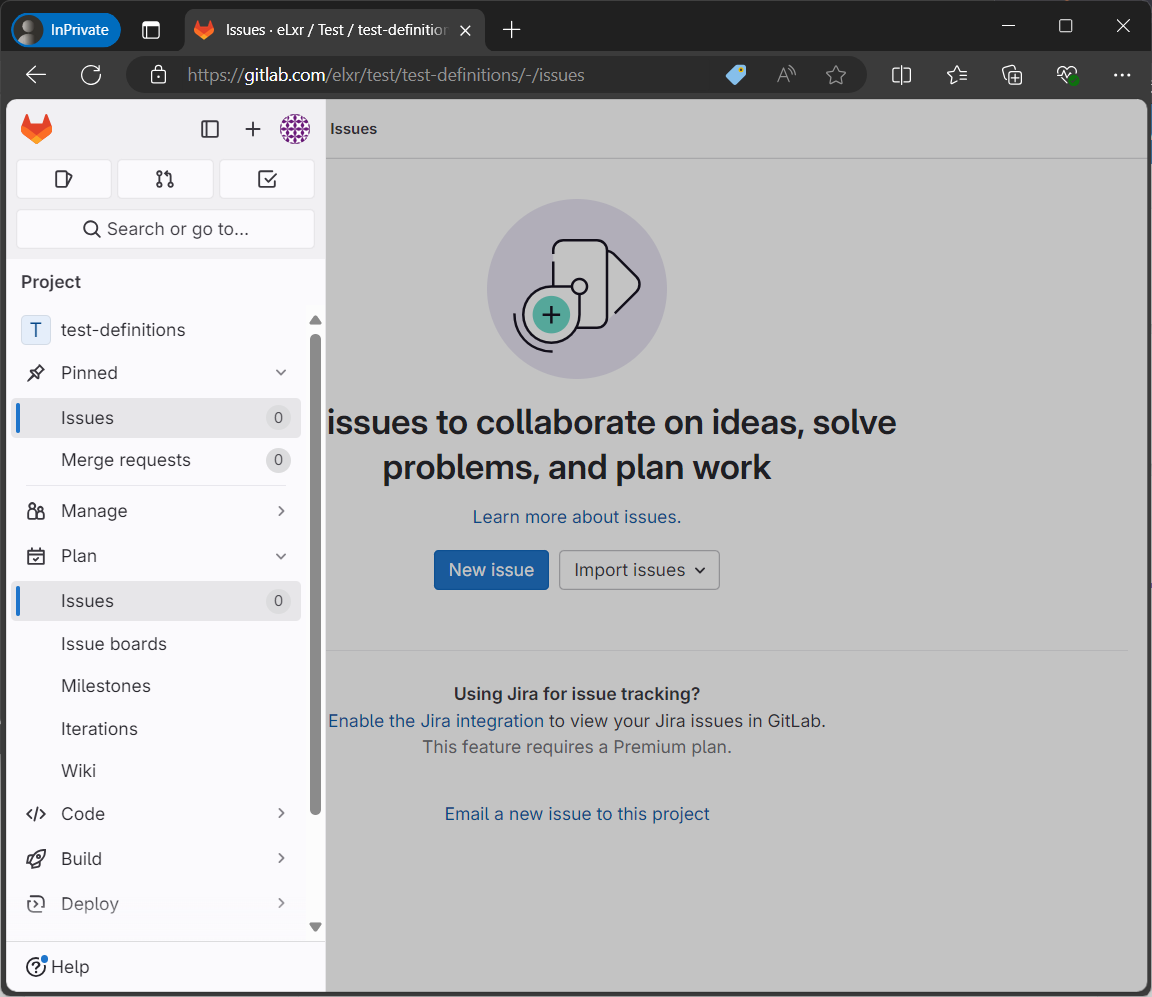The image size is (1152, 997).
Task: Click the New issue button
Action: (x=491, y=570)
